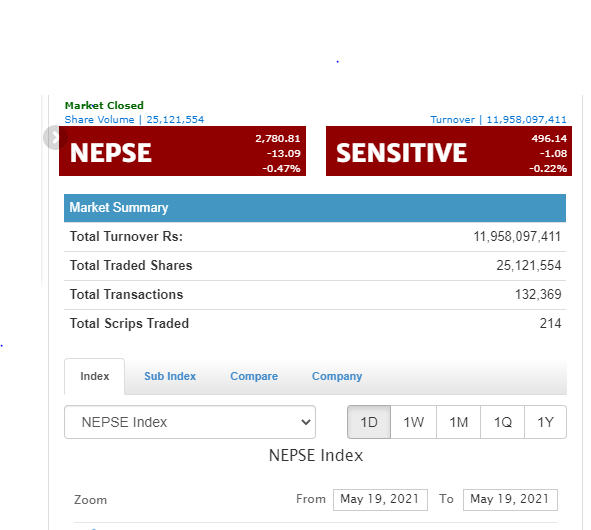Screen dimensions: 591x530
Task: Select the 1D range button
Action: point(369,422)
